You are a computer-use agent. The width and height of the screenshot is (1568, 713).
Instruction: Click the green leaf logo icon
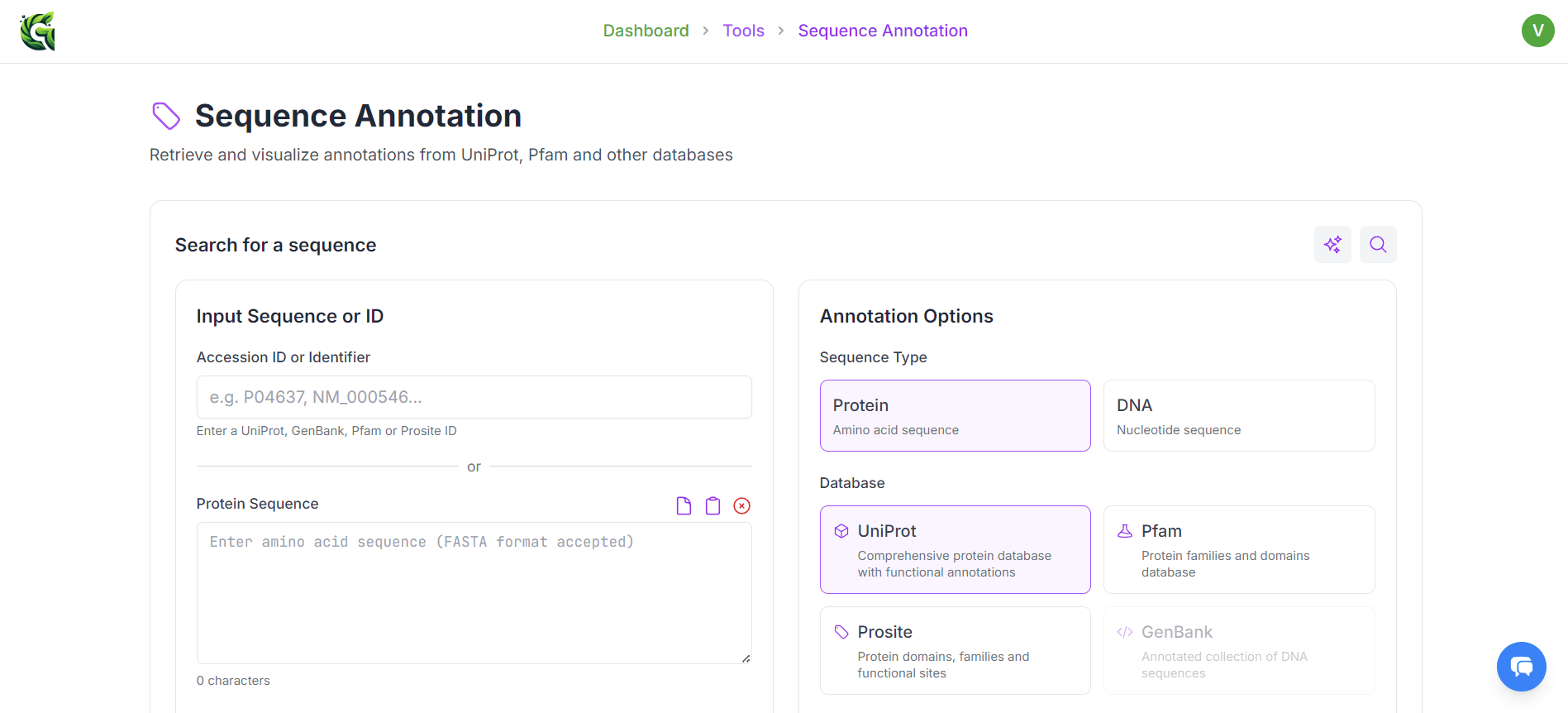38,31
